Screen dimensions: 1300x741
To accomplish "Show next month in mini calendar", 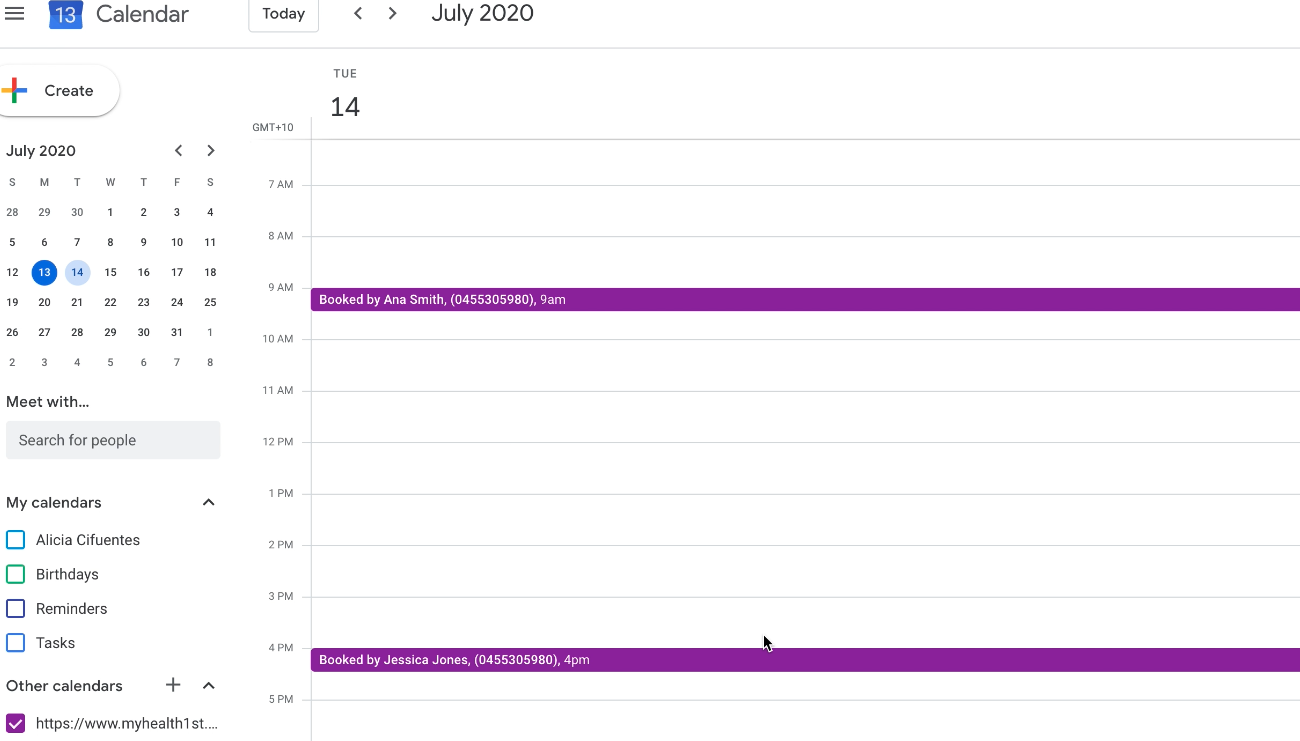I will click(x=211, y=151).
